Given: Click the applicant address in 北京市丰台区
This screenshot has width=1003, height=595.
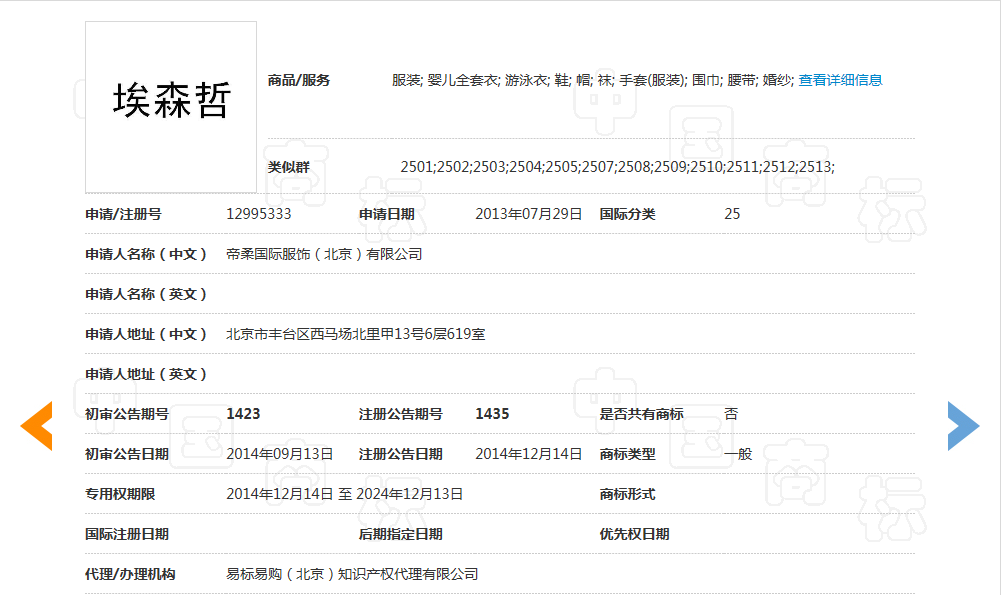Looking at the screenshot, I should coord(356,334).
